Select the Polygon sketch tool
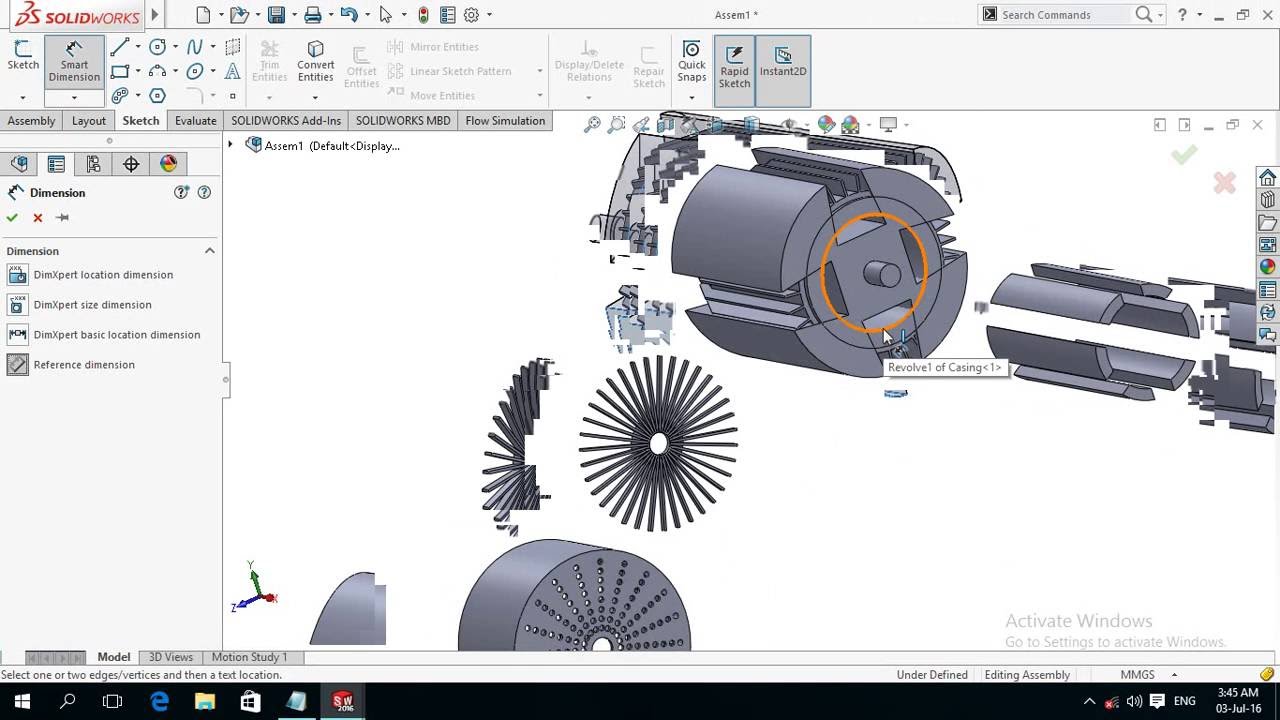This screenshot has height=720, width=1280. point(157,96)
